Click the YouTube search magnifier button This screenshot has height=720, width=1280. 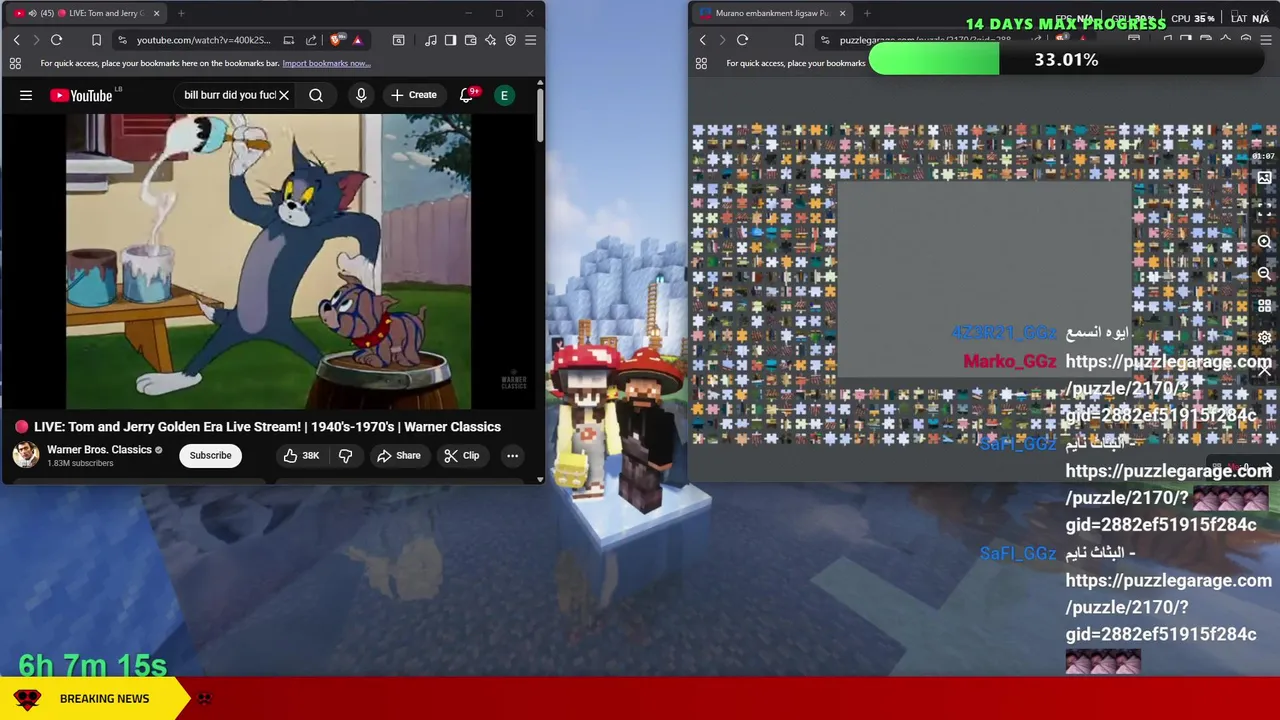tap(316, 95)
